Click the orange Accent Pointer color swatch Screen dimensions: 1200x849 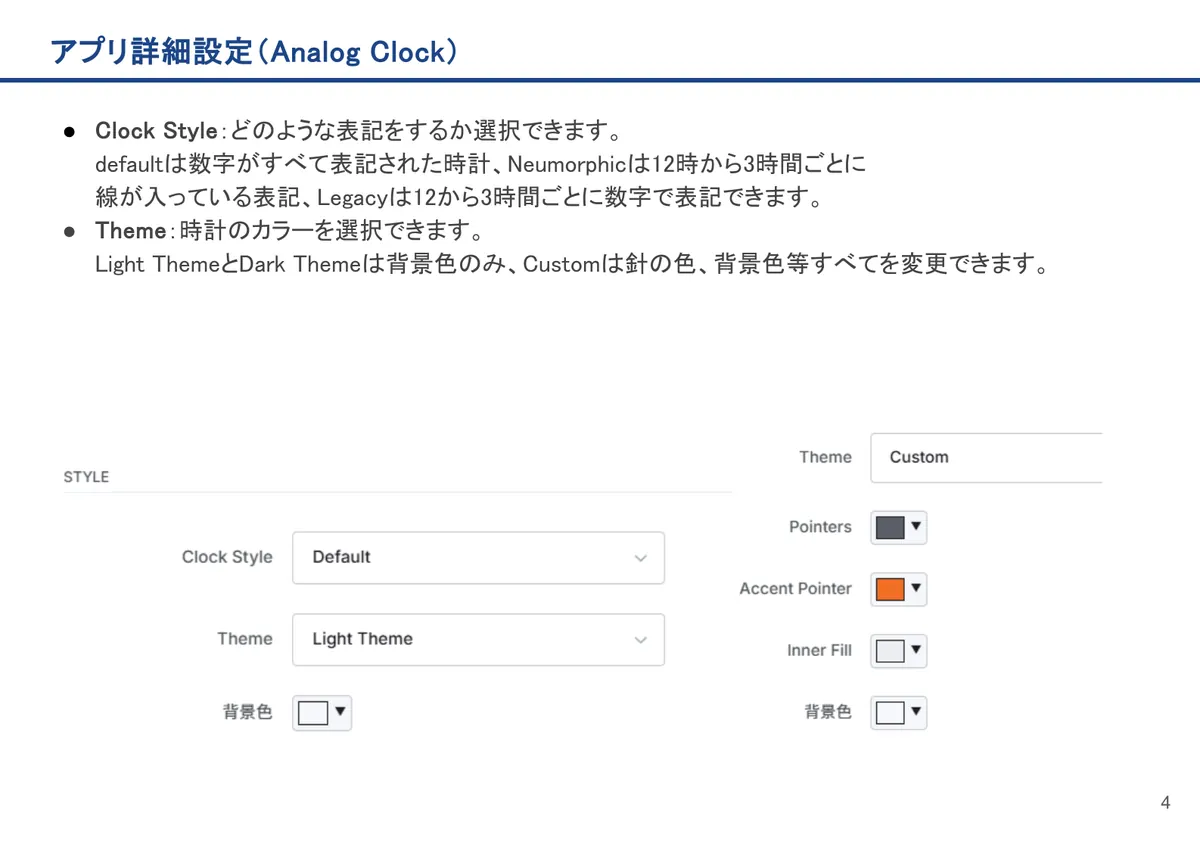point(898,589)
